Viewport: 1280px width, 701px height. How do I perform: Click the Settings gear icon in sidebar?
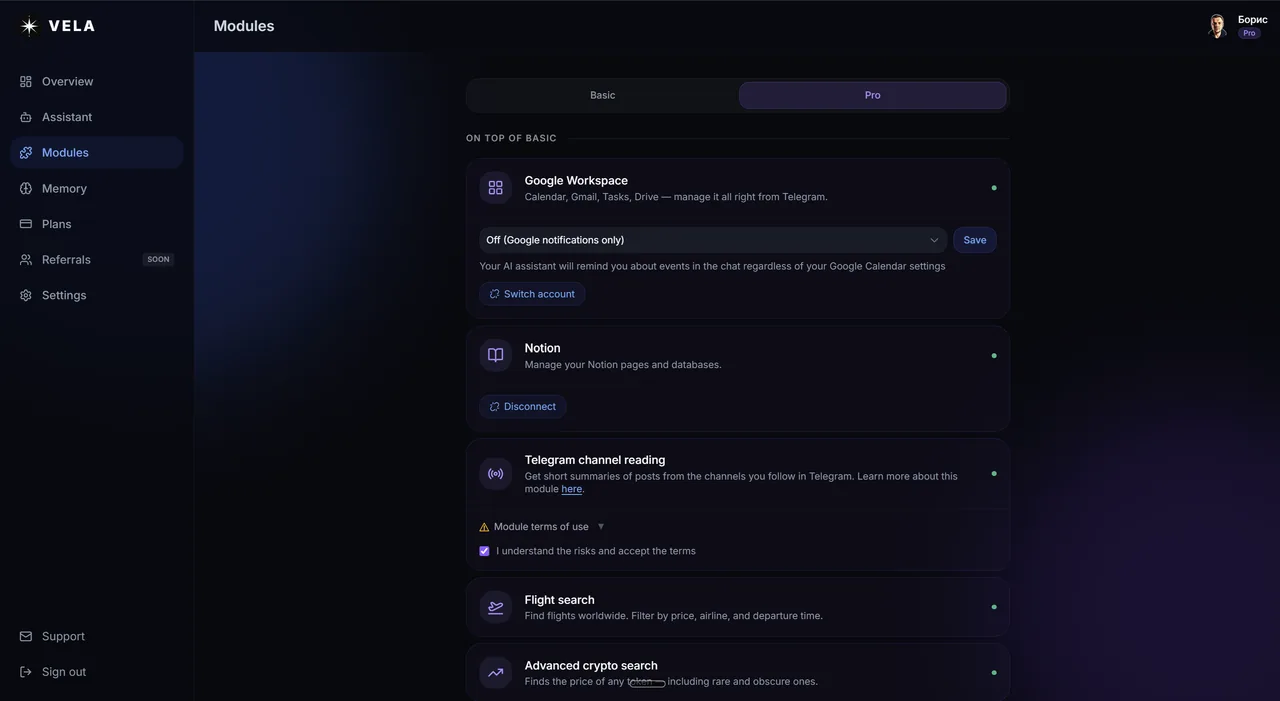tap(26, 295)
